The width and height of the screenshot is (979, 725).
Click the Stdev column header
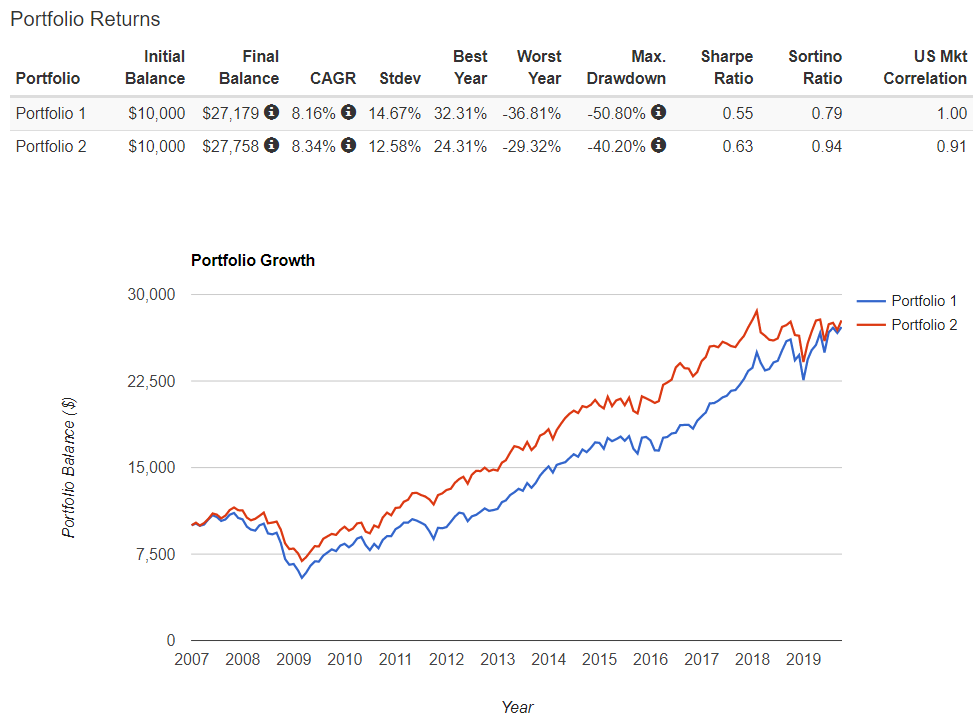coord(400,78)
